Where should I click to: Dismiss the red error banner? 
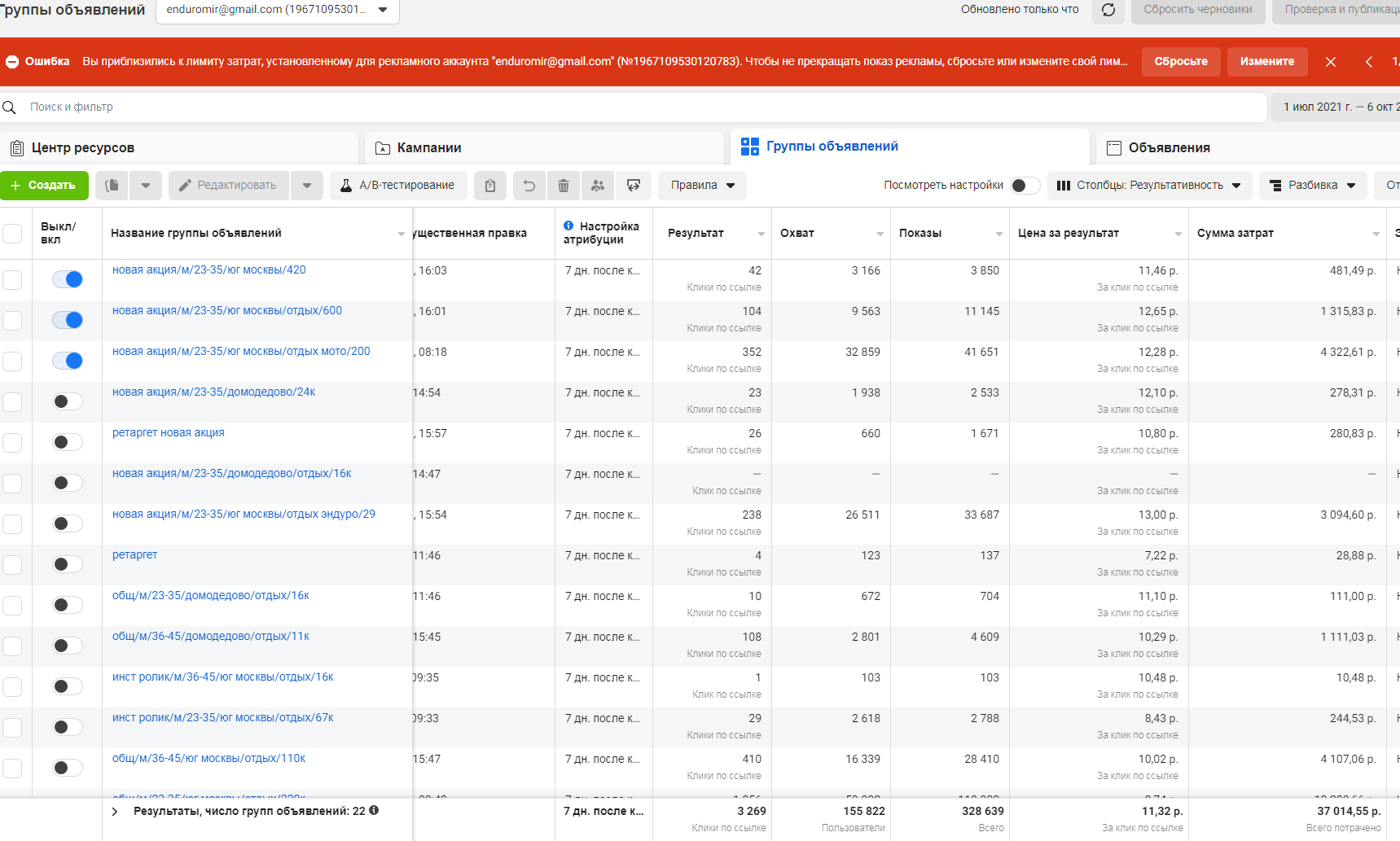(x=1331, y=62)
